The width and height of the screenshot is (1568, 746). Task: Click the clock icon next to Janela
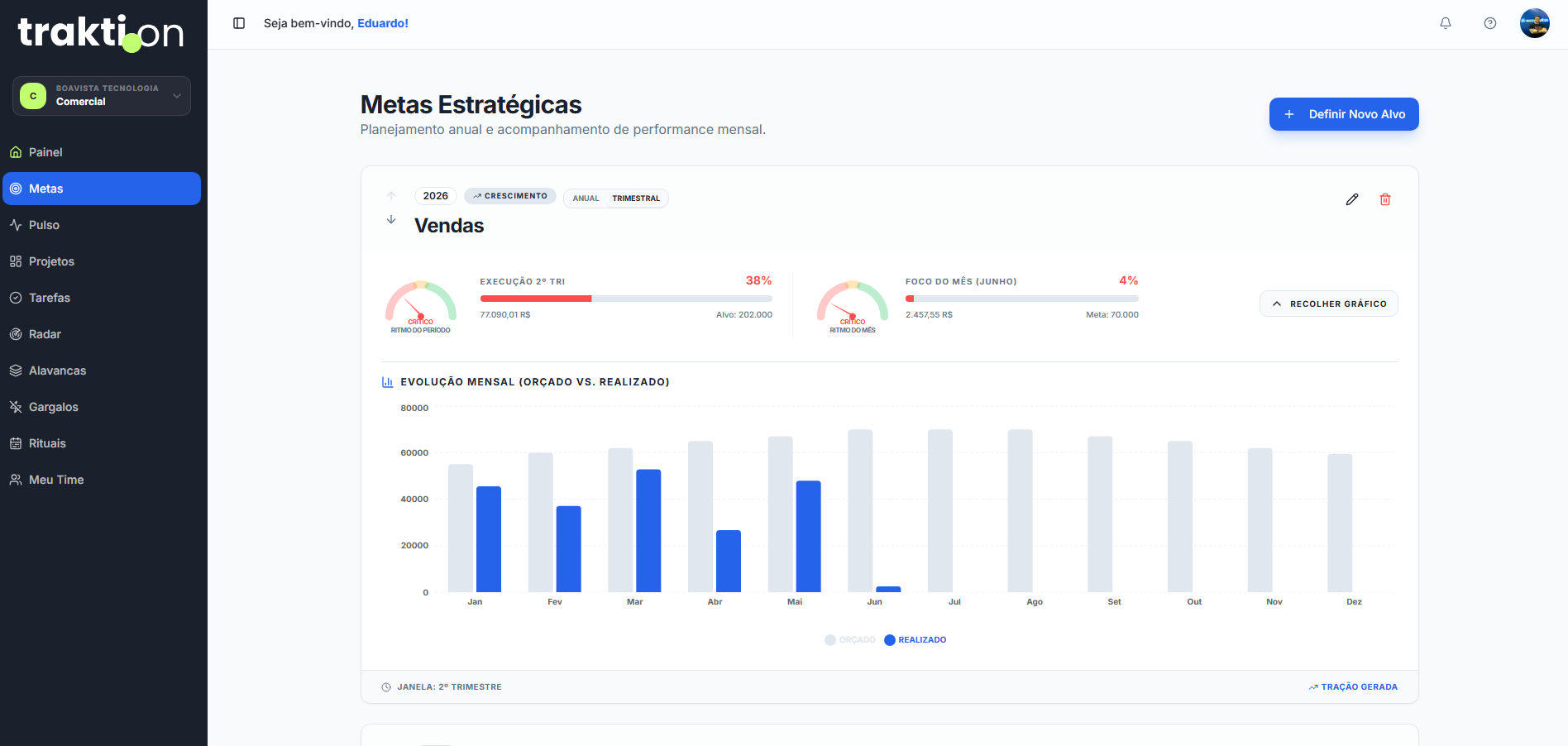pos(386,687)
